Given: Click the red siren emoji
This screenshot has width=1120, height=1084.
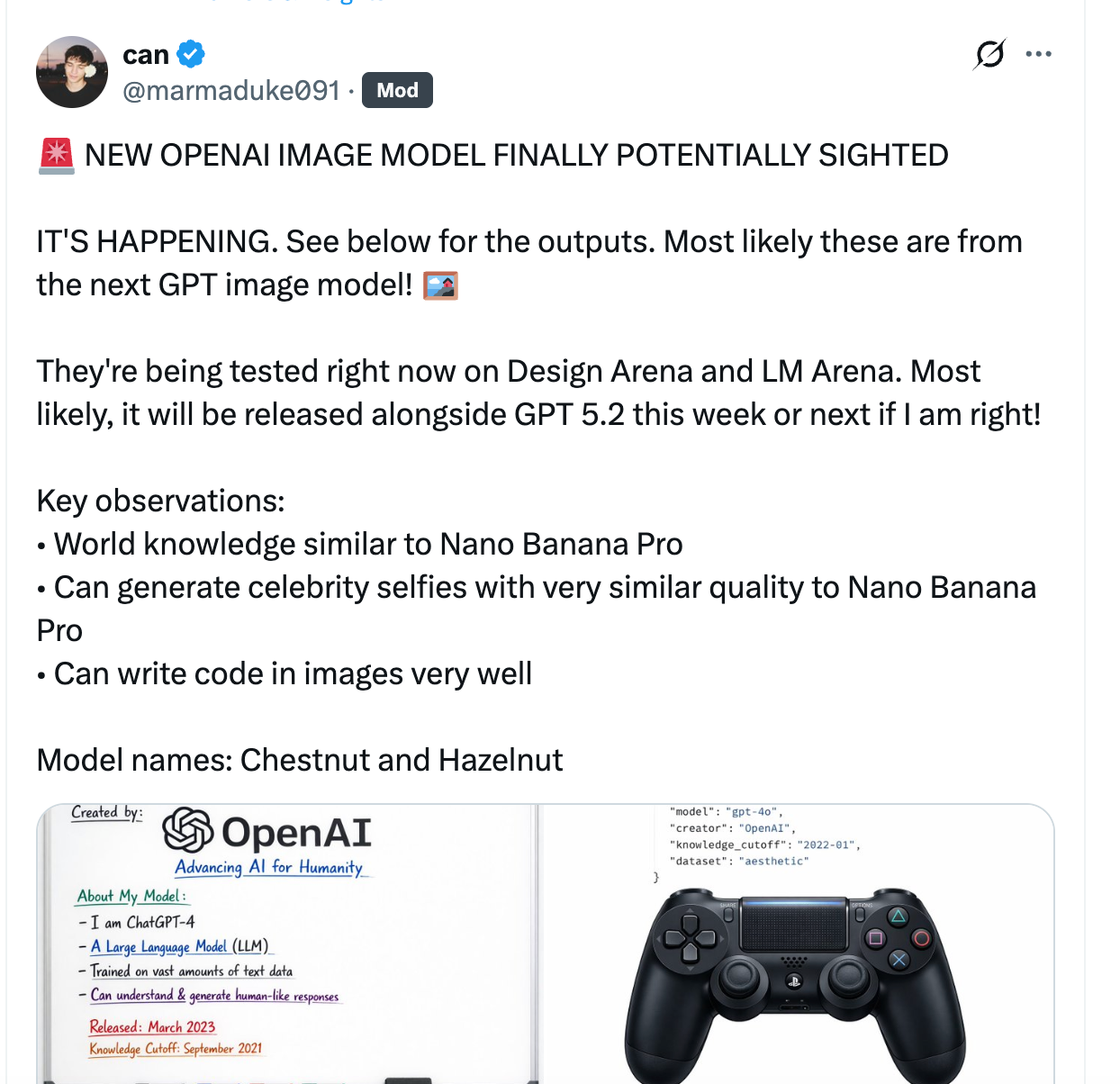Looking at the screenshot, I should [x=57, y=155].
